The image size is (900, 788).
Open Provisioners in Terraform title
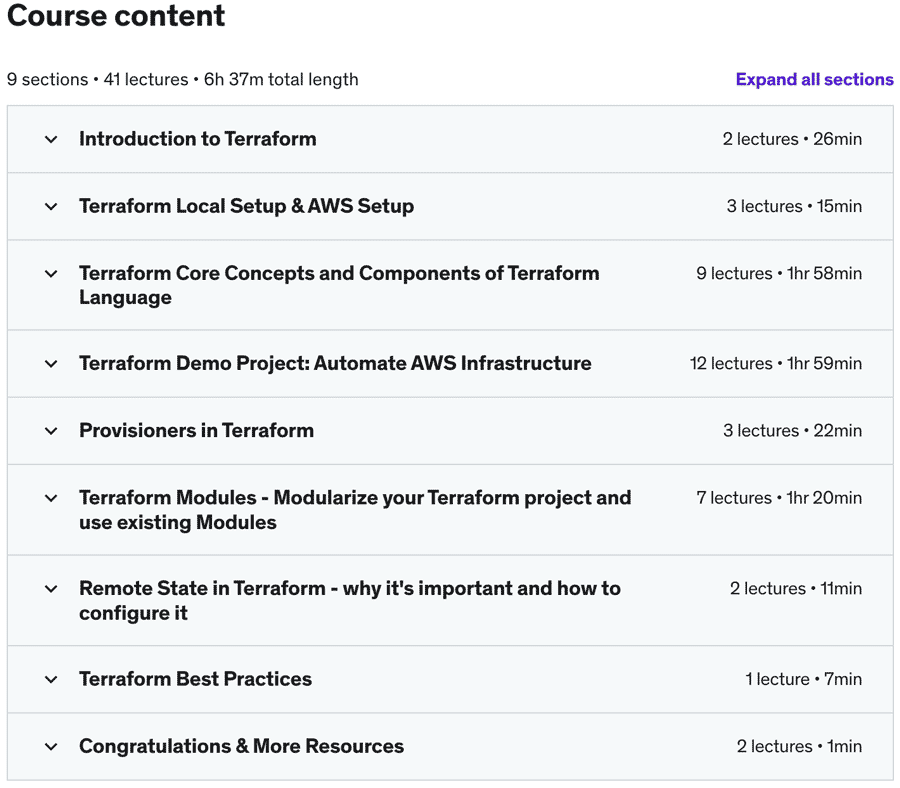196,430
